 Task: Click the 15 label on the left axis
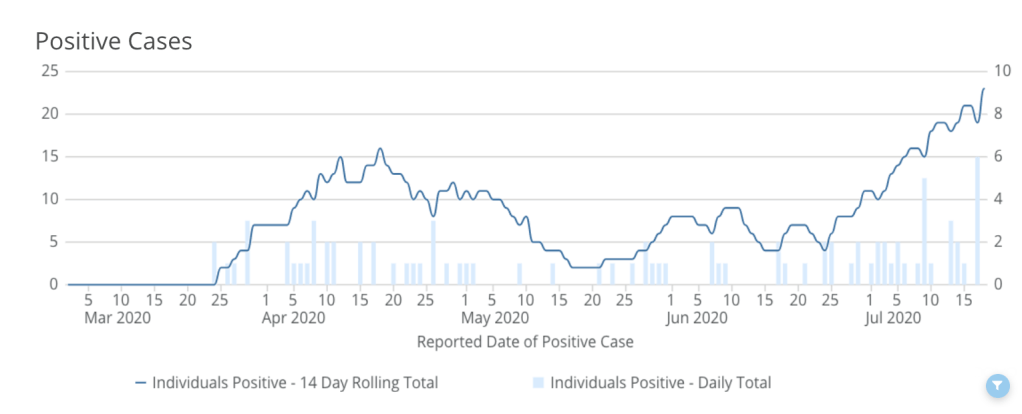click(49, 156)
